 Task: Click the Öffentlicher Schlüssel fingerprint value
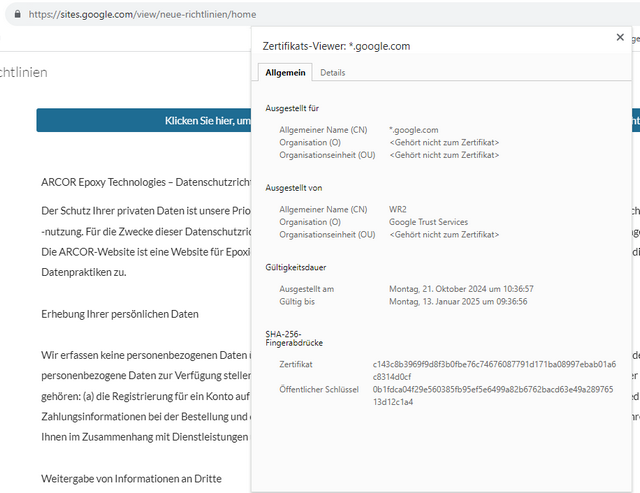493,395
